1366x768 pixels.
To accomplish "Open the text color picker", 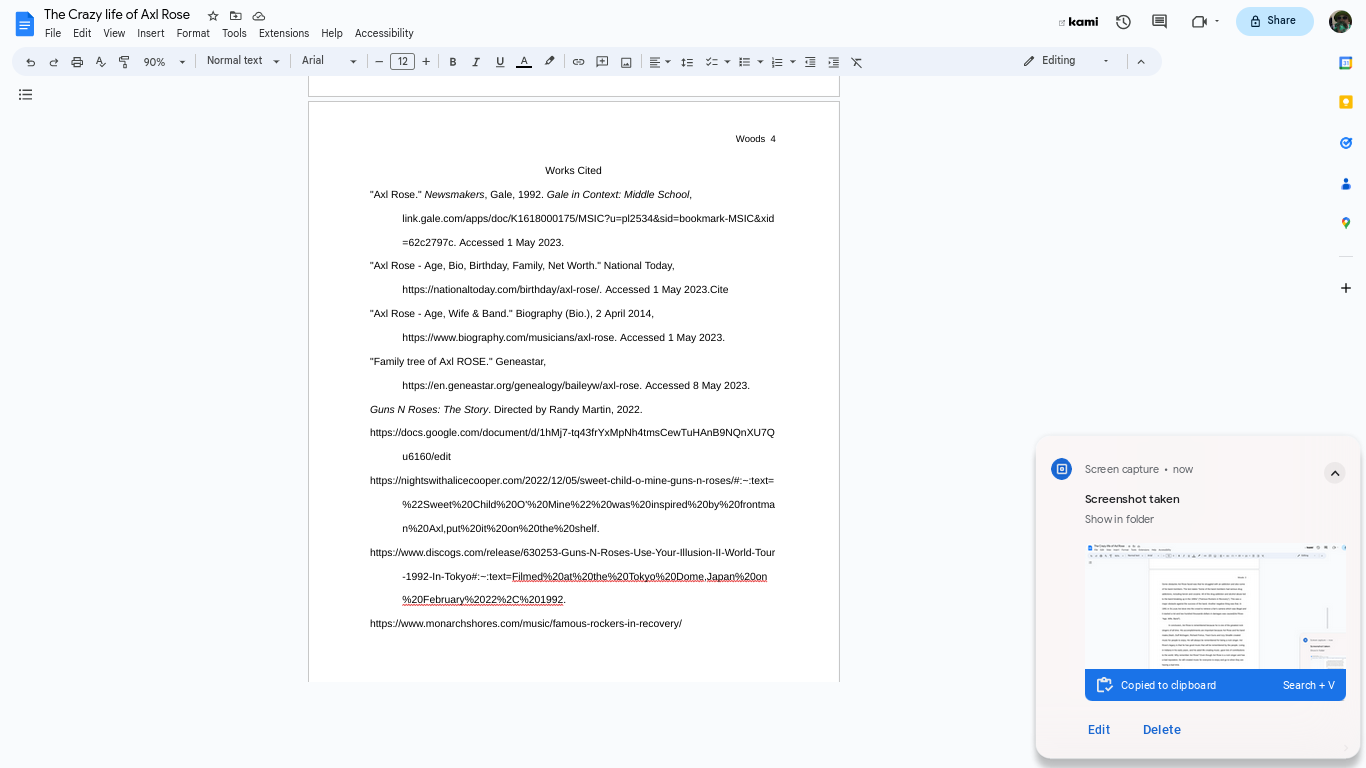I will (x=524, y=62).
